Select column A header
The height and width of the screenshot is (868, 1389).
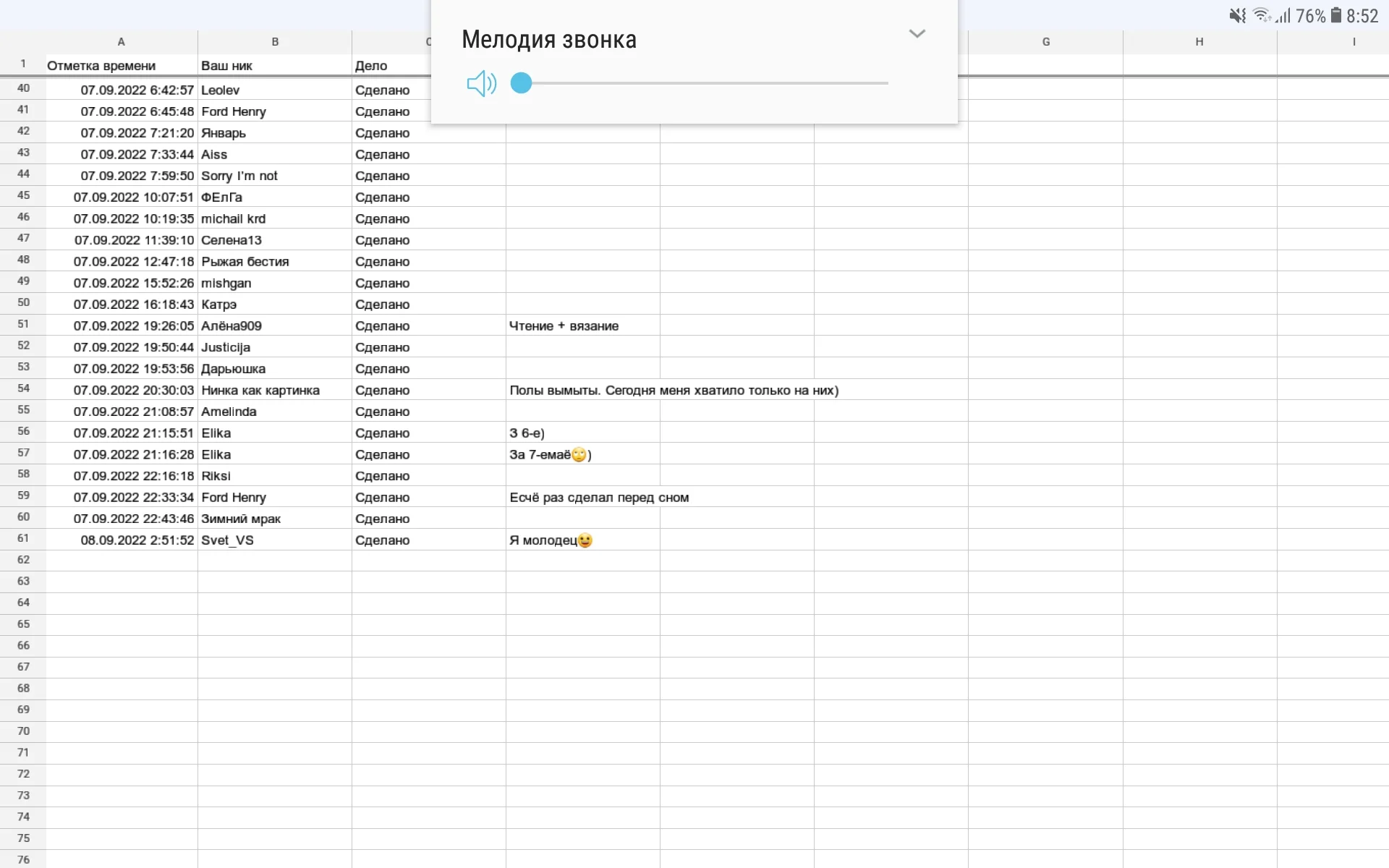121,42
